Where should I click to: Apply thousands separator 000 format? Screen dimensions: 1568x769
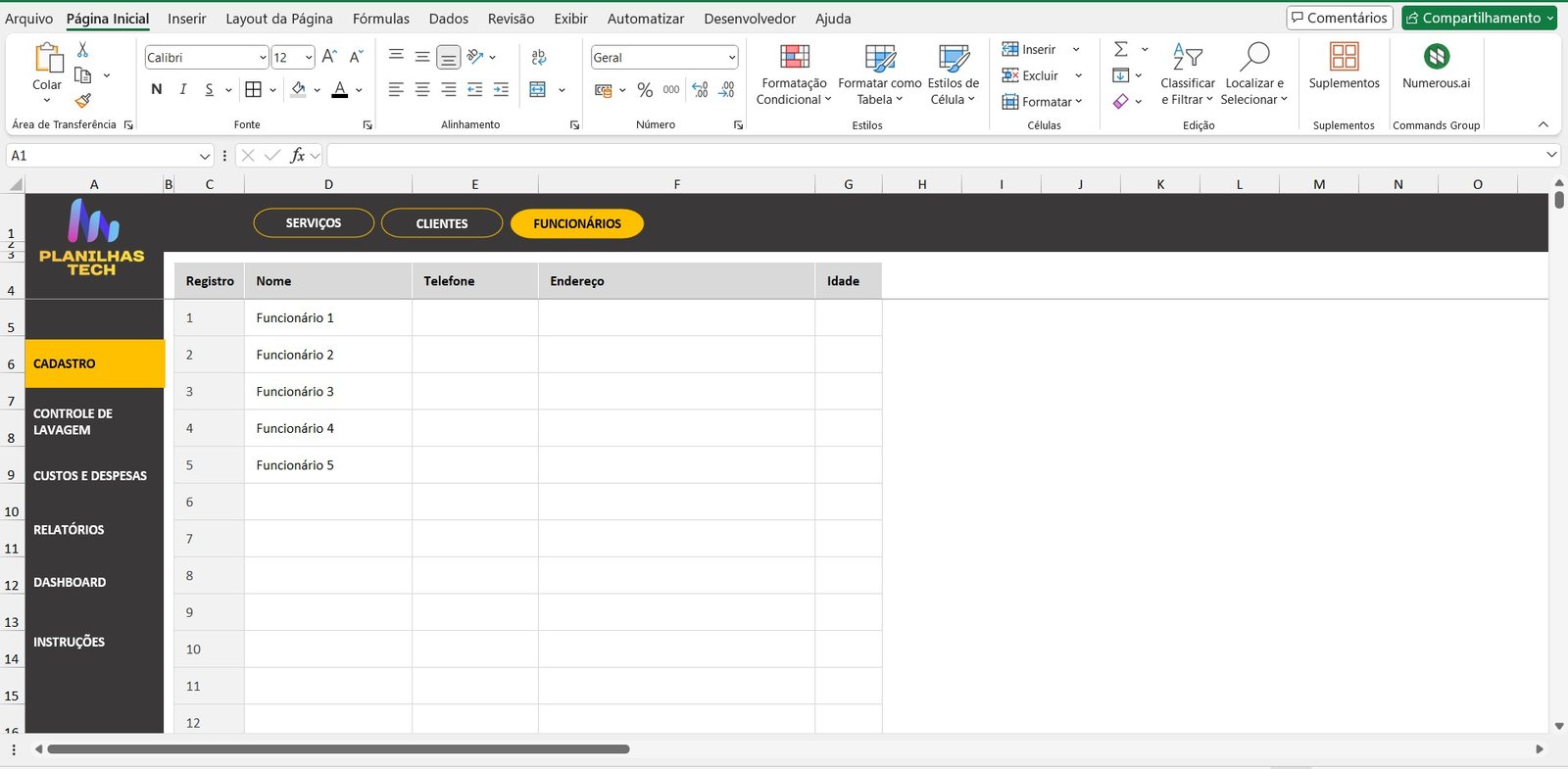click(671, 90)
